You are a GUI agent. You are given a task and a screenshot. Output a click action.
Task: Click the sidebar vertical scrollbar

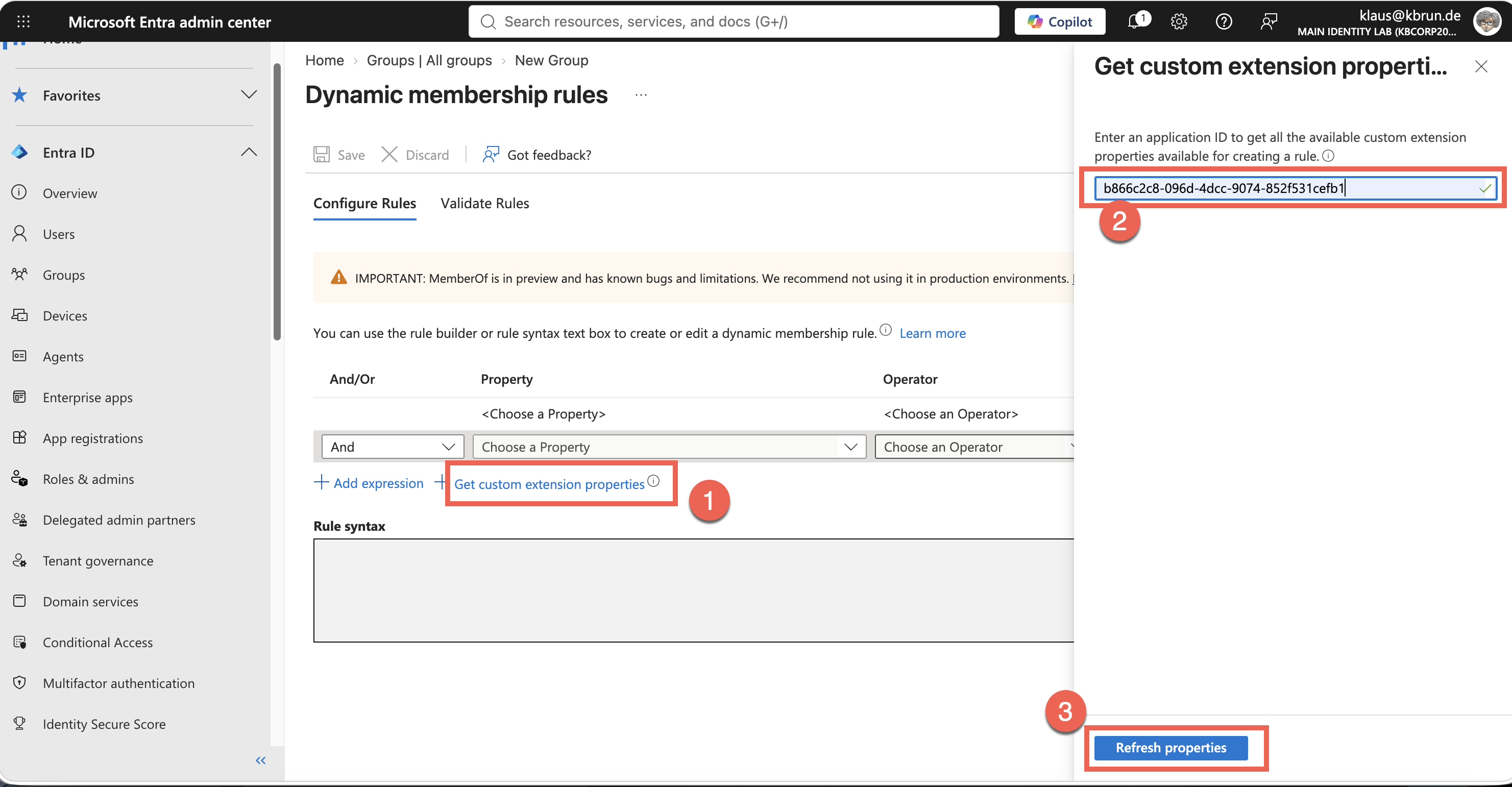(x=277, y=201)
